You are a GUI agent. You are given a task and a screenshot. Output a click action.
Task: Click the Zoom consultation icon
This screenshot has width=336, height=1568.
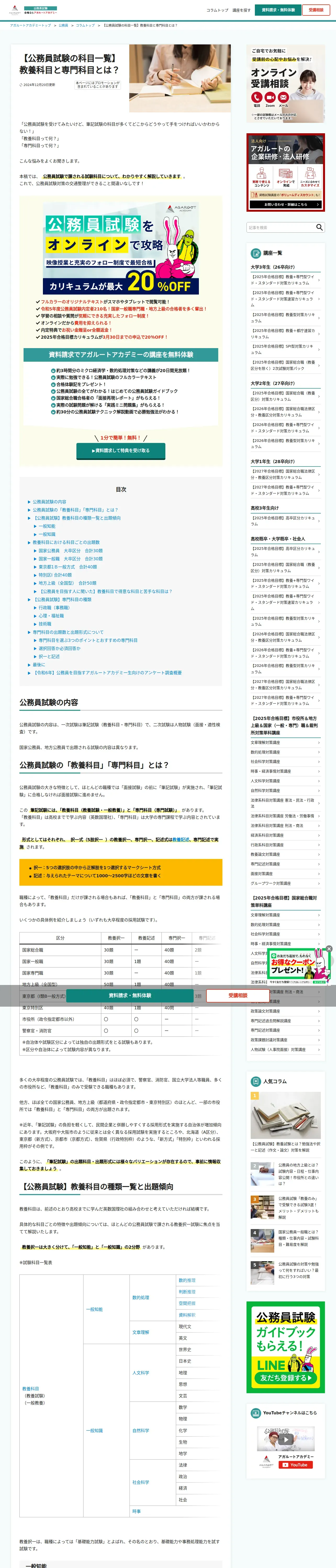(270, 97)
